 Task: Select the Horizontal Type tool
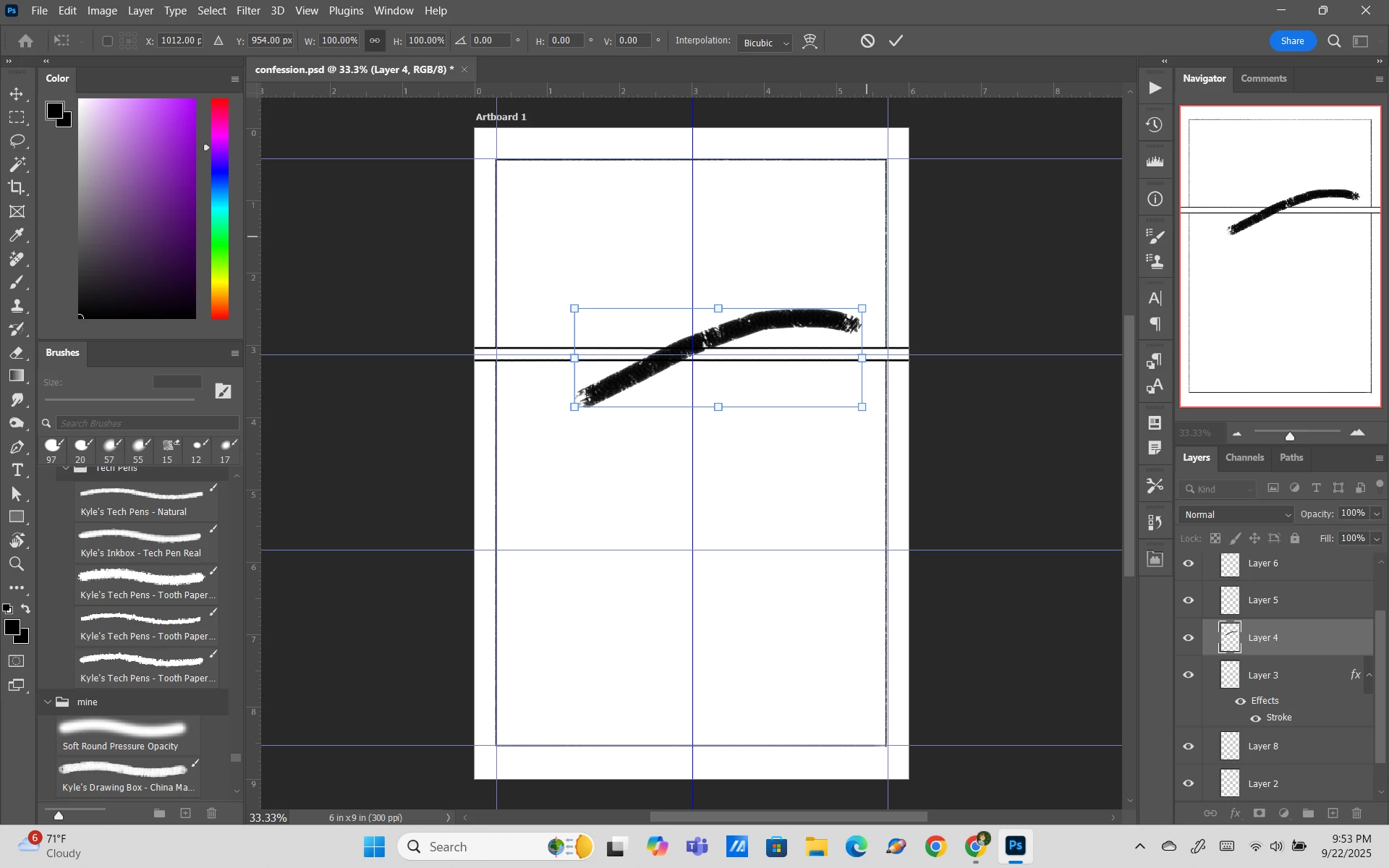point(17,470)
